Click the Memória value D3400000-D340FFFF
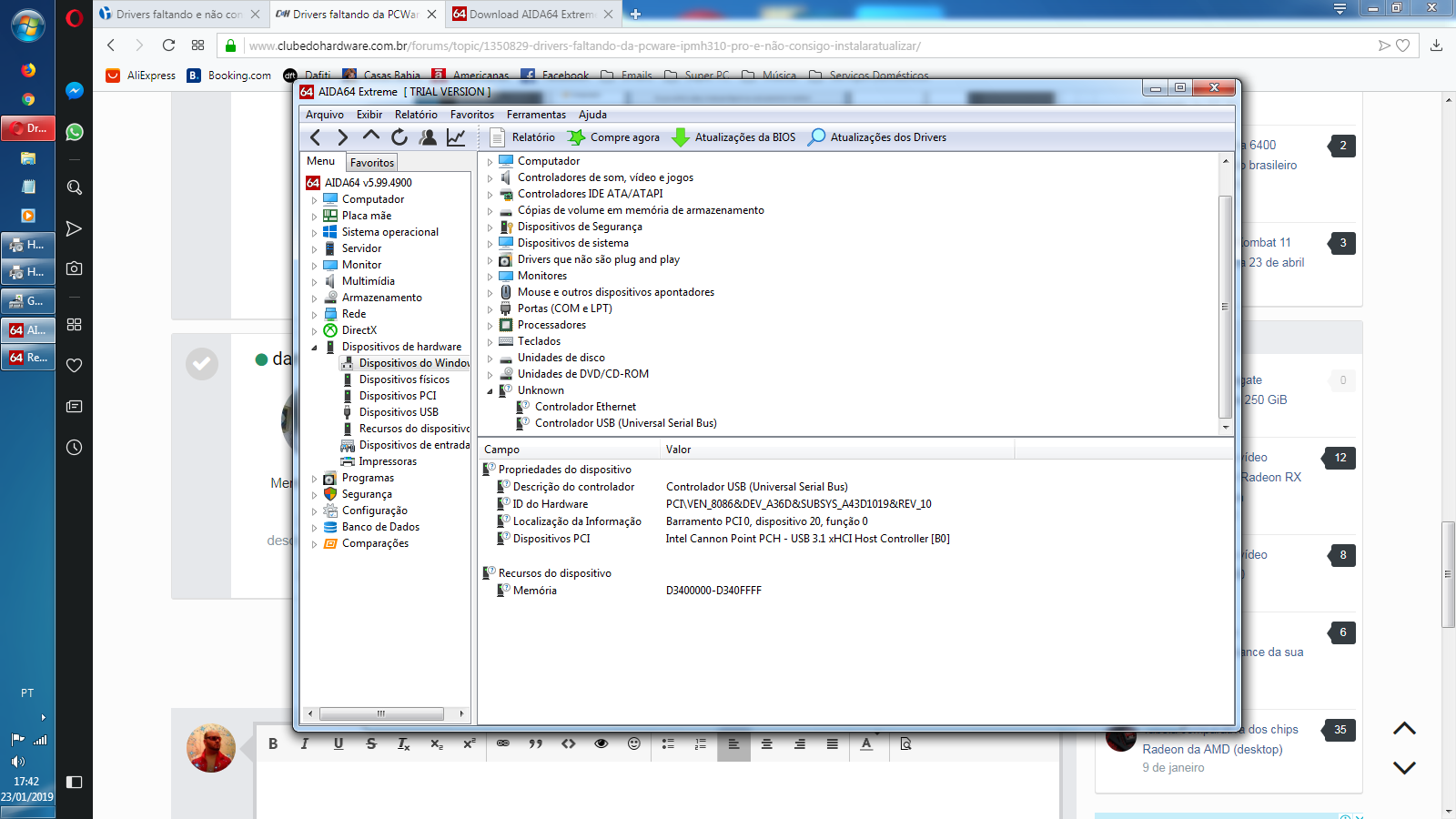1456x819 pixels. 713,591
